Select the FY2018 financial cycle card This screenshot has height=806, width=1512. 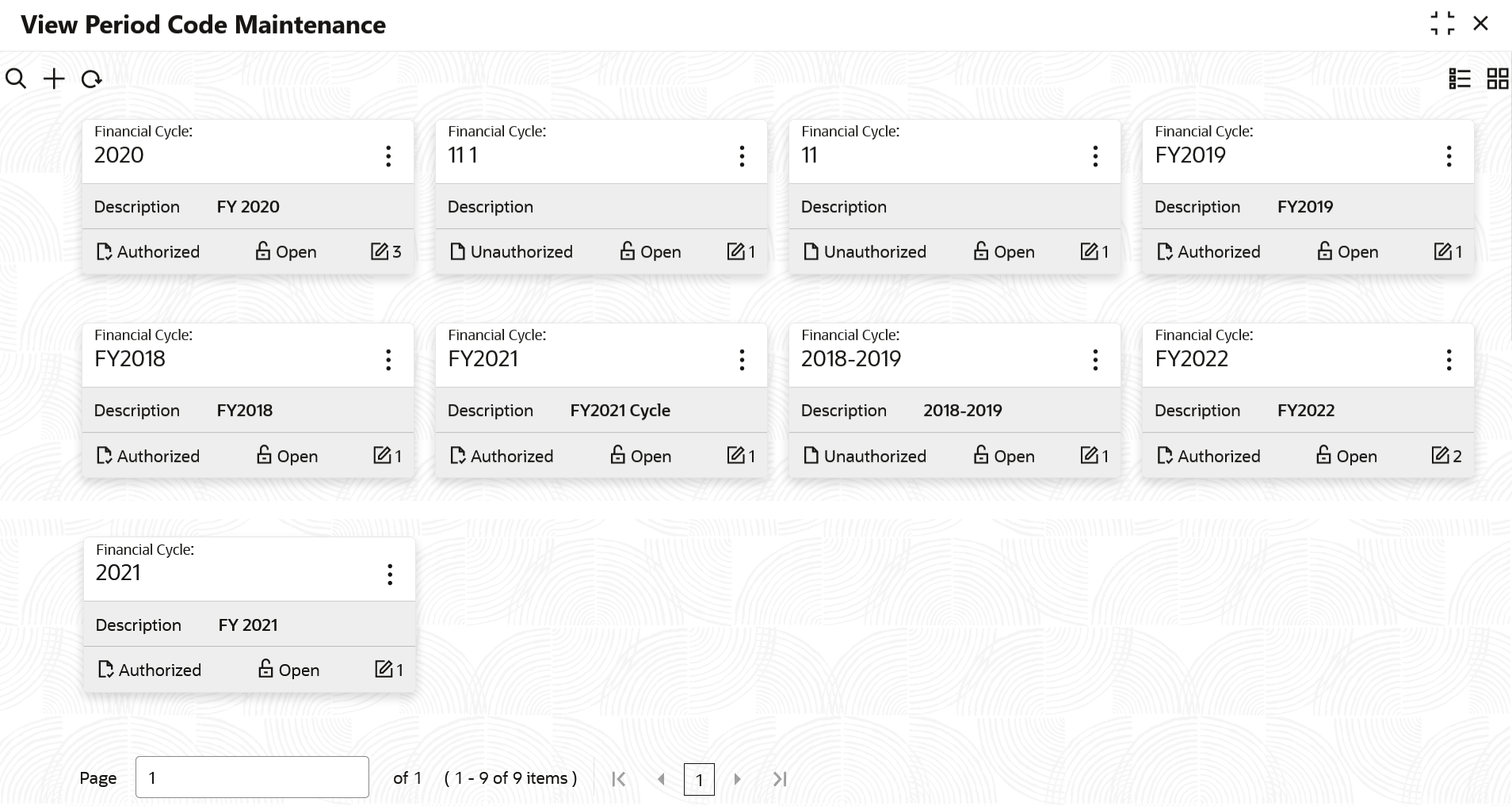pos(248,400)
